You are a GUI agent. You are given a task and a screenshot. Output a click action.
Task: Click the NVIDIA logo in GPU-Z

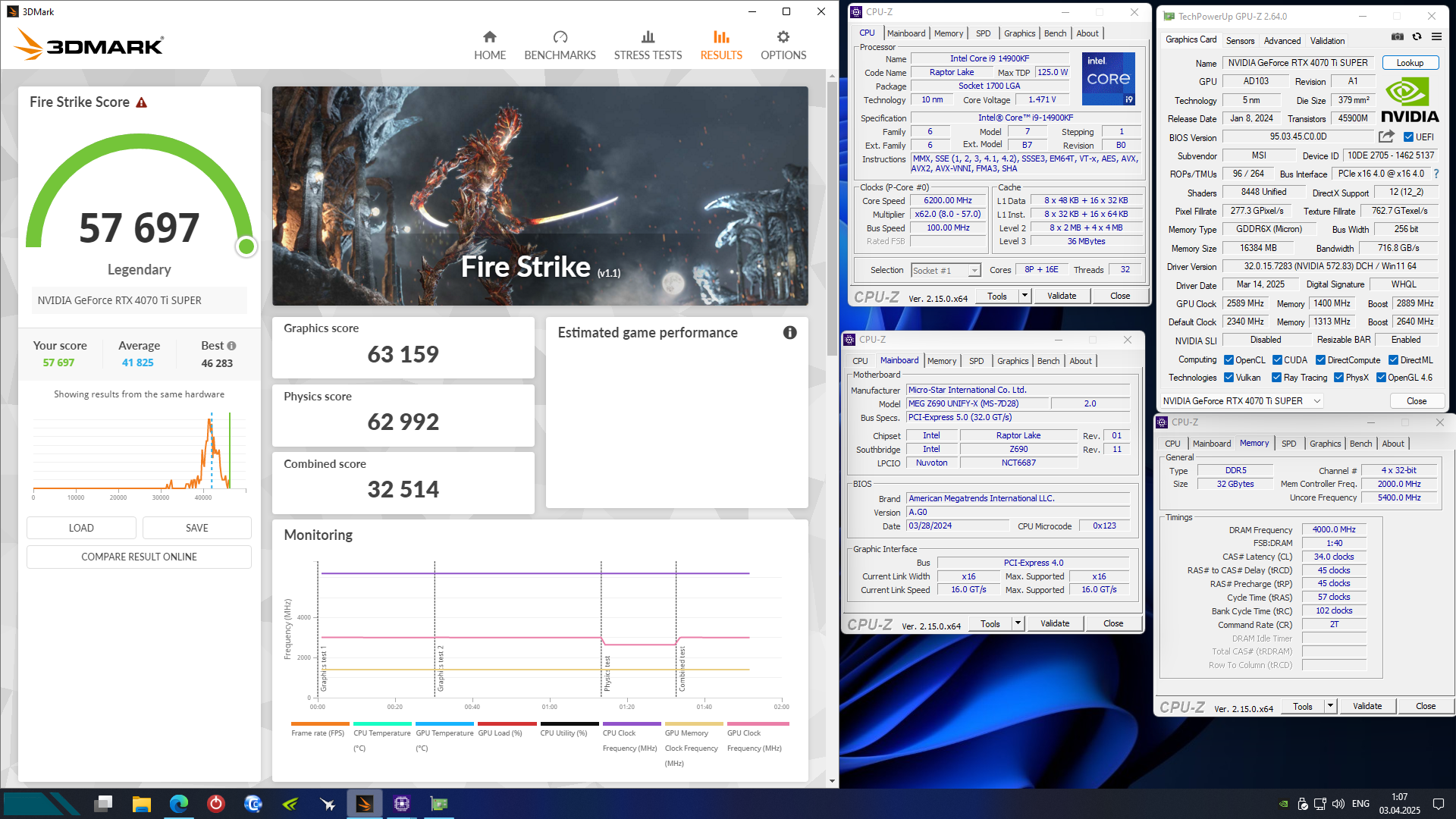[1410, 100]
